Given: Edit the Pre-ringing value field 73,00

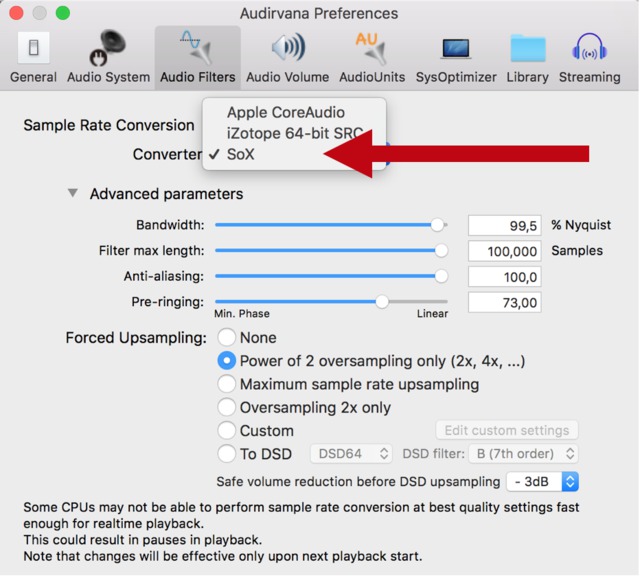Looking at the screenshot, I should pos(504,302).
